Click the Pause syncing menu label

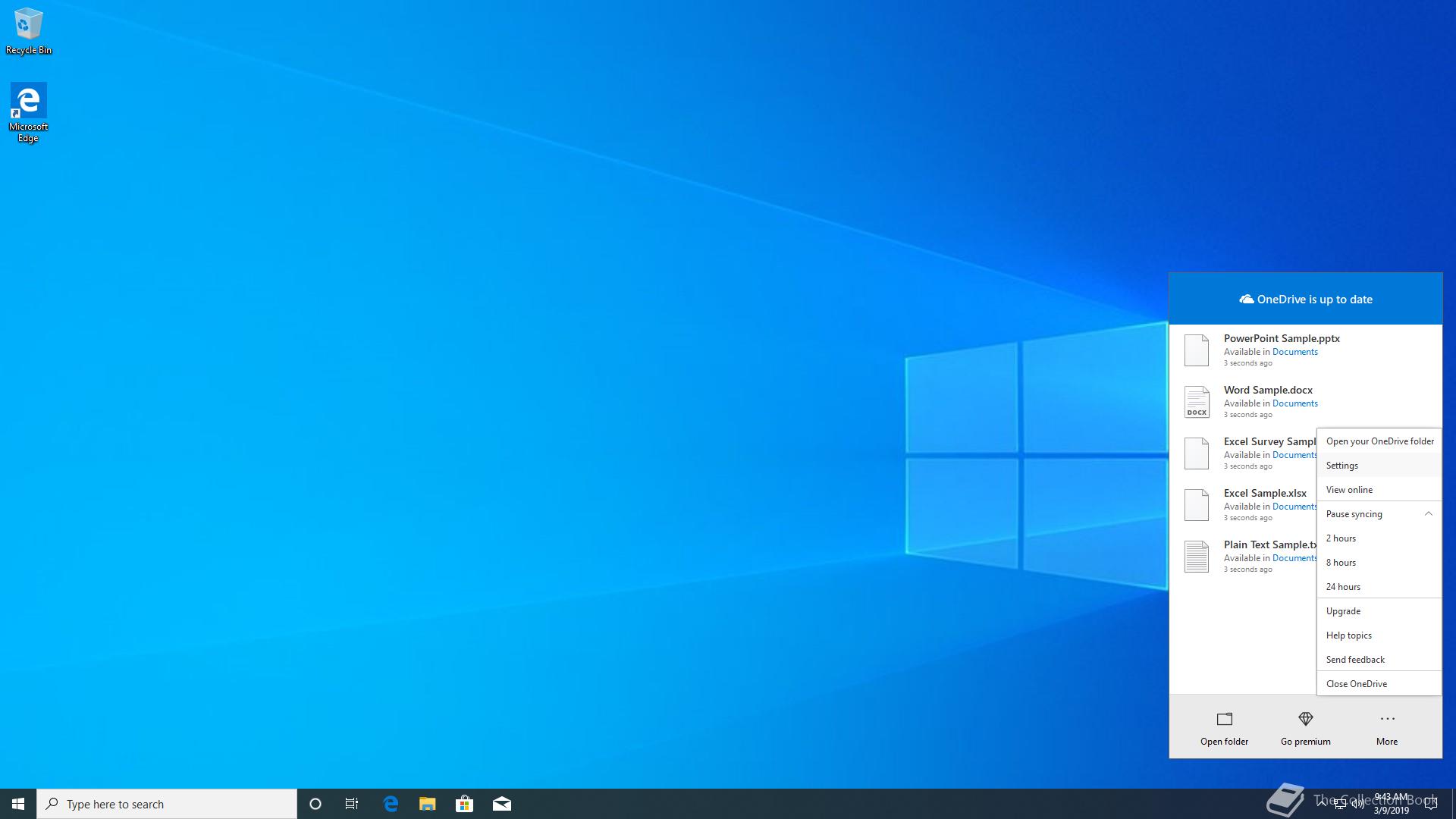[x=1354, y=514]
